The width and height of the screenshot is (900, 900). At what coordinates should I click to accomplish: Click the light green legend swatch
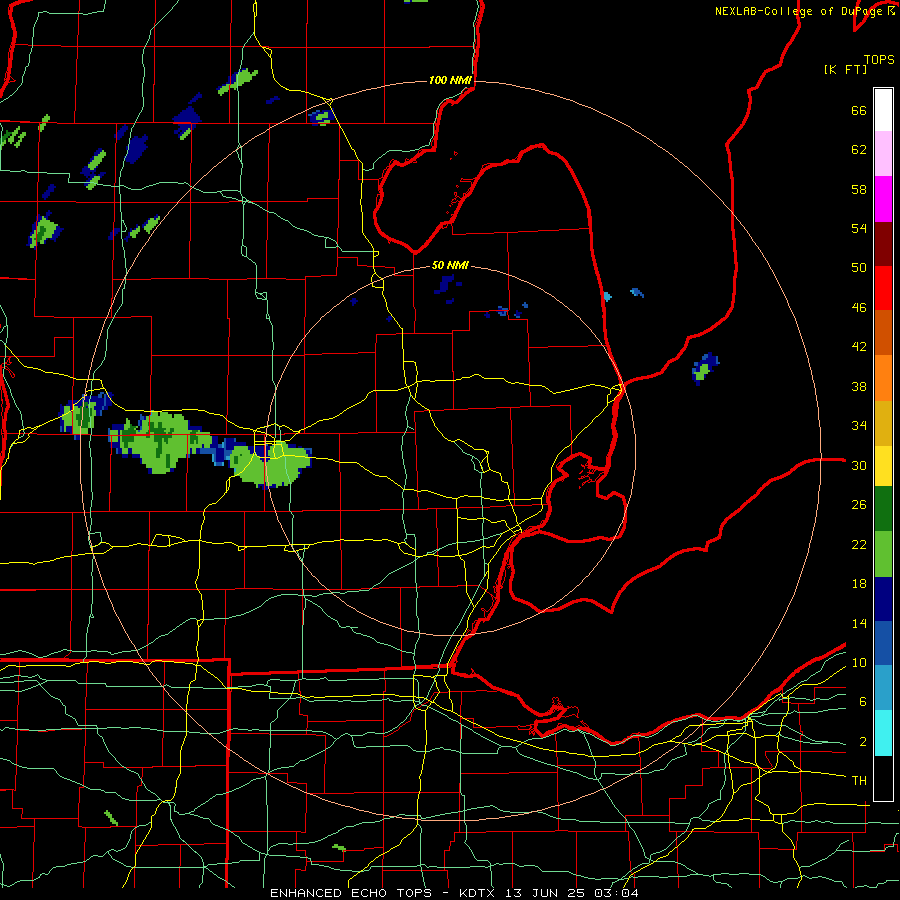[x=883, y=554]
